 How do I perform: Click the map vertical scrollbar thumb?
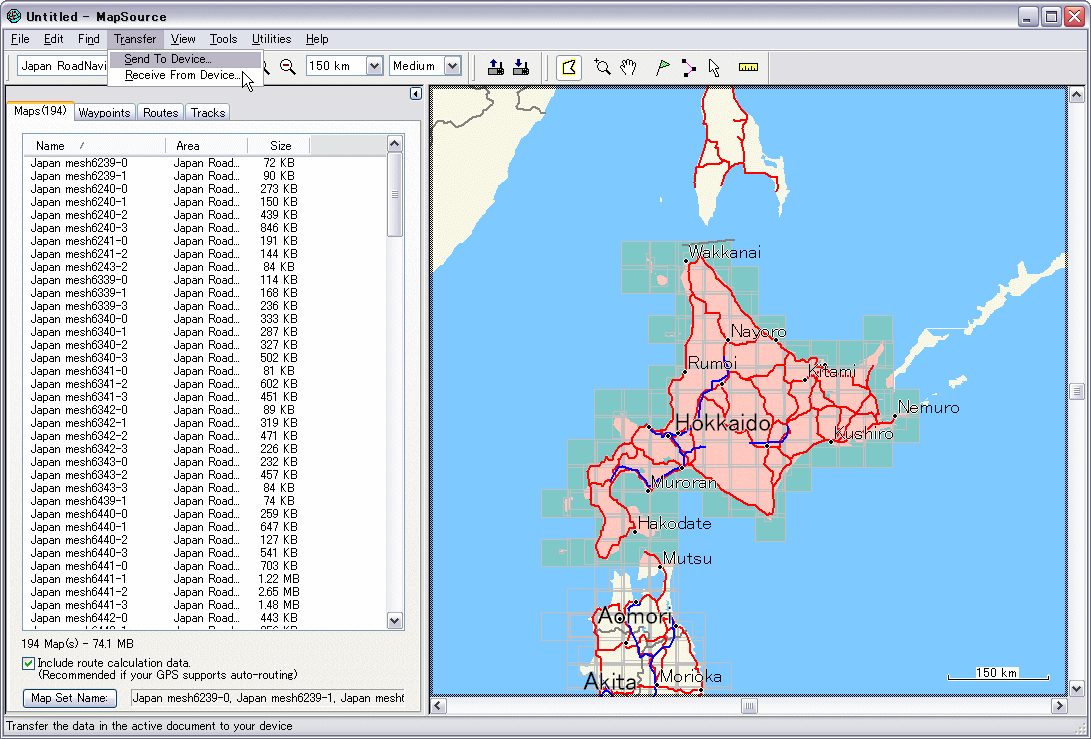click(1076, 392)
